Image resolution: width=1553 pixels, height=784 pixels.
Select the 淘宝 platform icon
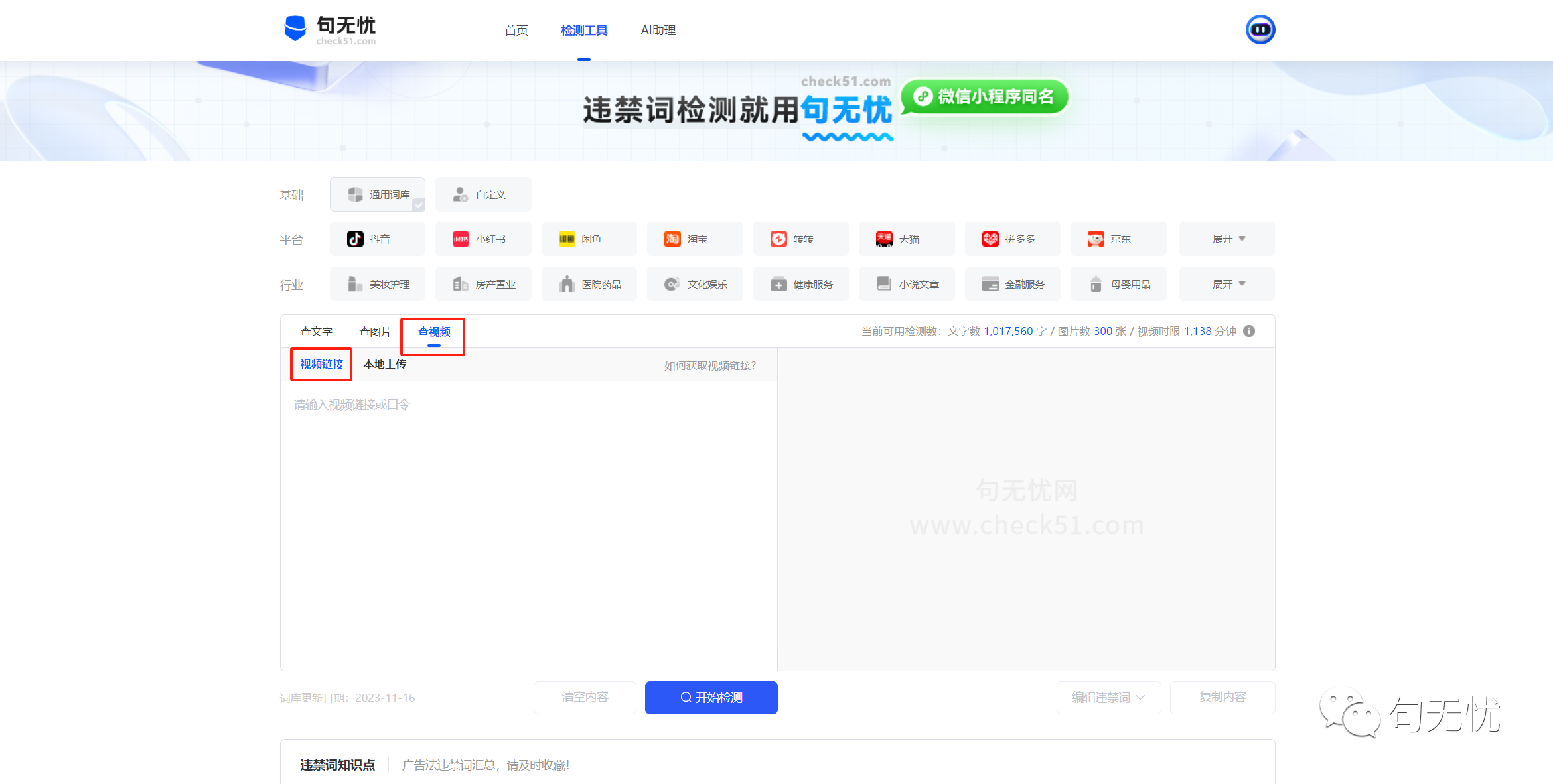[672, 239]
